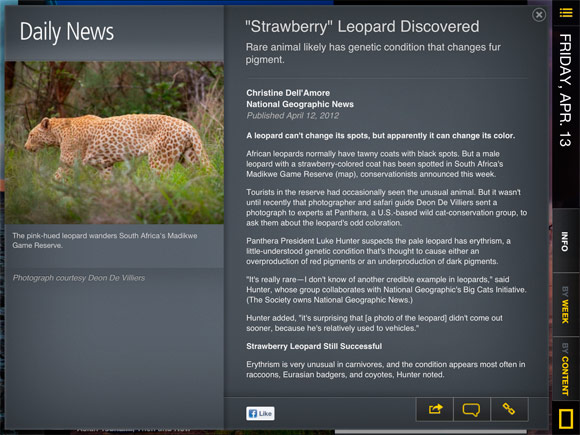This screenshot has height=435, width=580.
Task: Select the author name Christine Dell'Amore
Action: (288, 93)
